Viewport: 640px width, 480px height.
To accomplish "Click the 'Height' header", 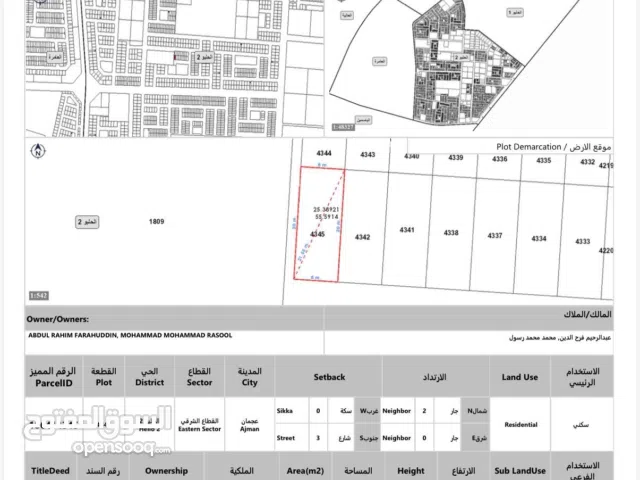I will pos(411,471).
